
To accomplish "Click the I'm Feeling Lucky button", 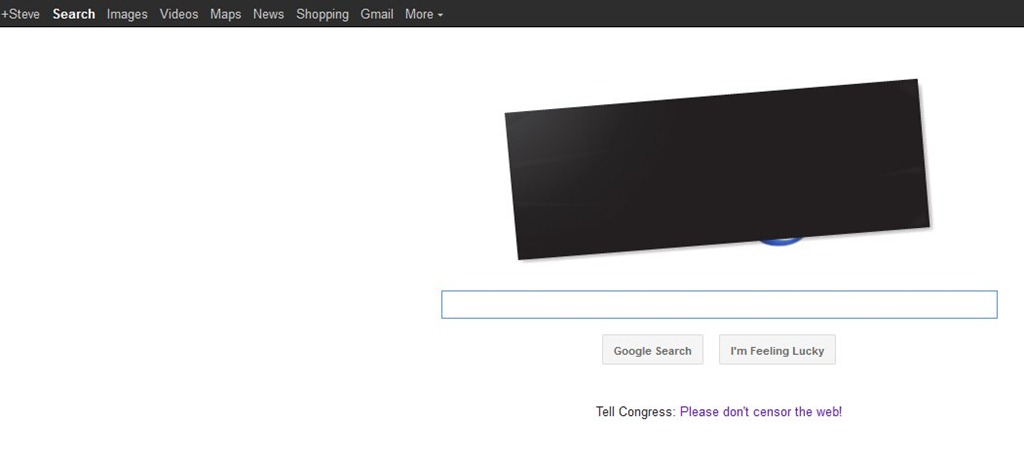I will point(777,351).
